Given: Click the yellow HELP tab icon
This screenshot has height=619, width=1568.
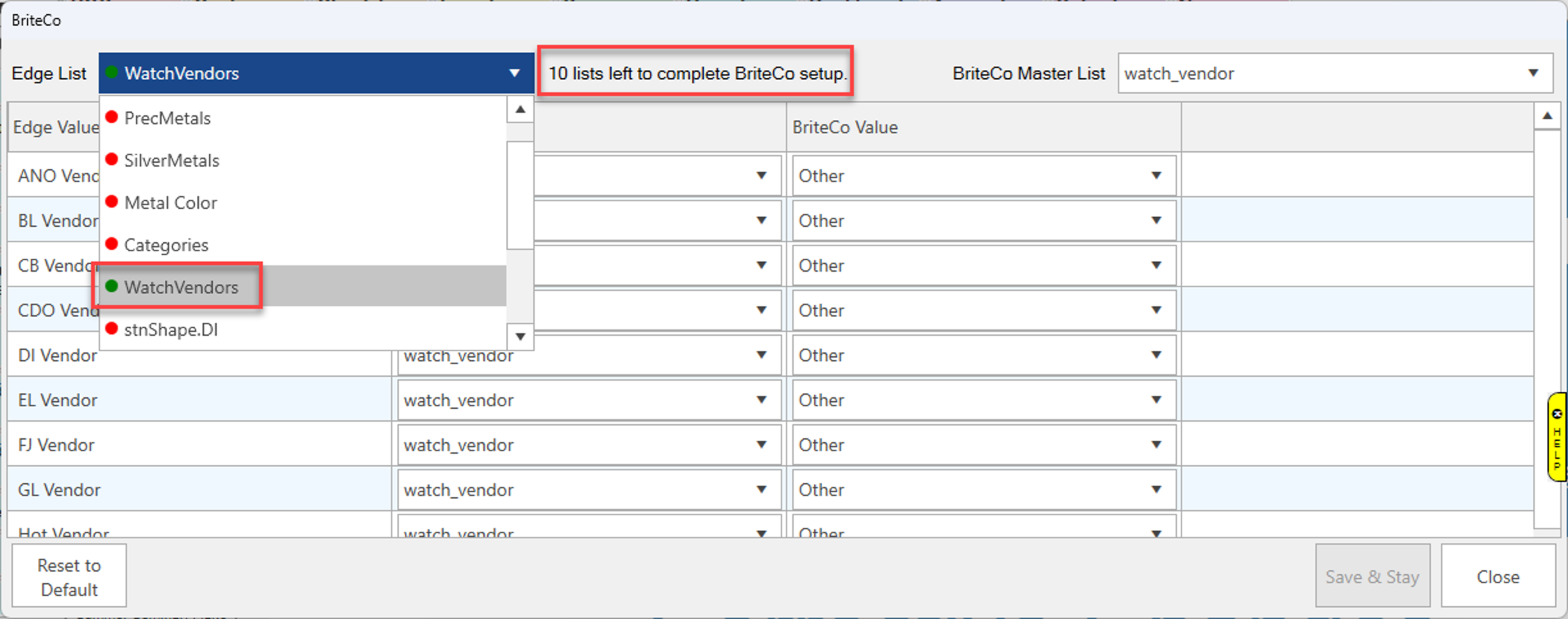Looking at the screenshot, I should coord(1556,437).
